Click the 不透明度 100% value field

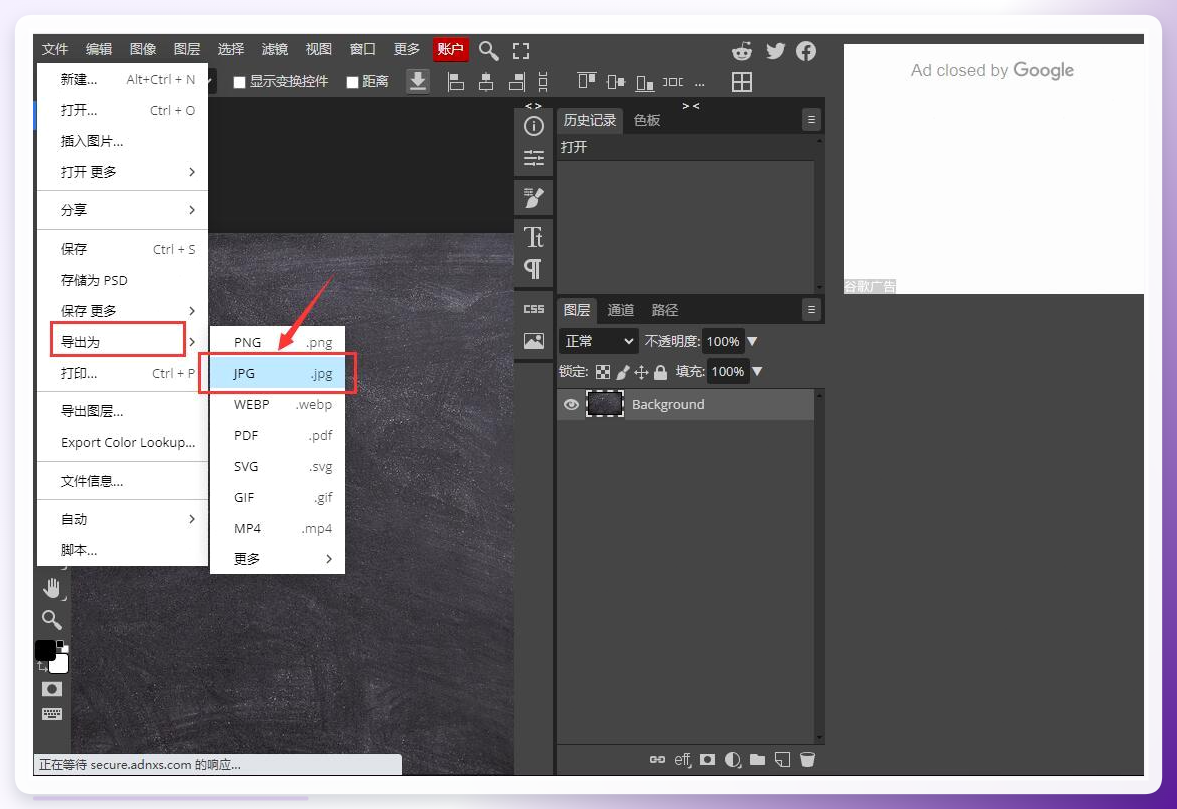tap(723, 341)
